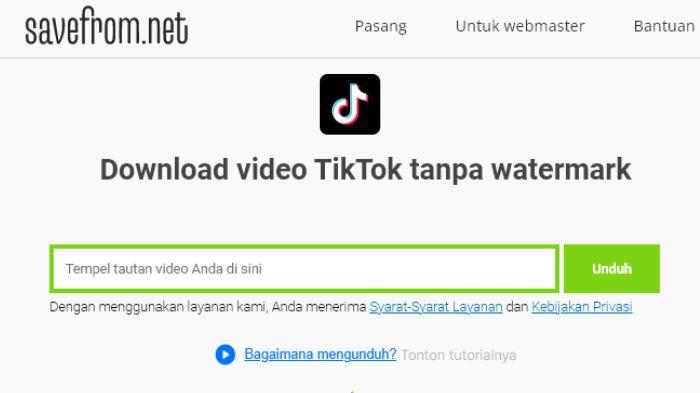
Task: Open the Syarat-Syarat Layanan link
Action: tap(436, 307)
